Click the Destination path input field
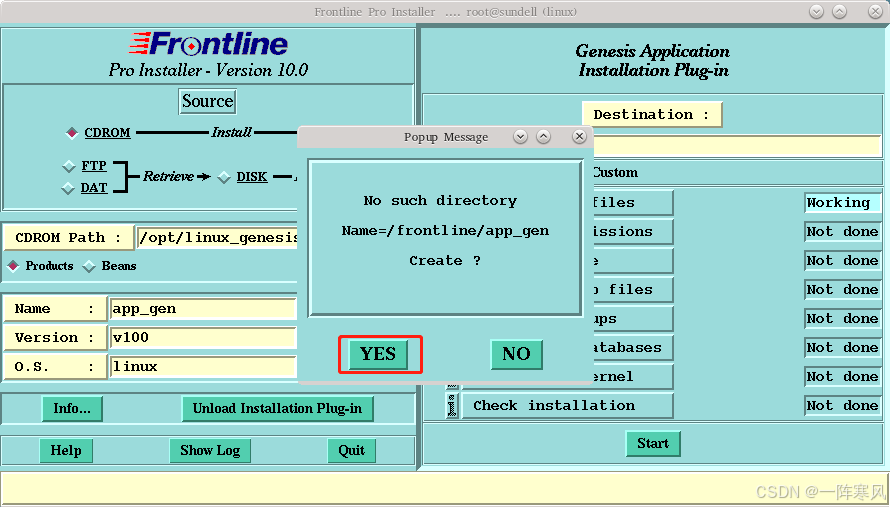Screen dimensions: 890x507 pos(737,146)
